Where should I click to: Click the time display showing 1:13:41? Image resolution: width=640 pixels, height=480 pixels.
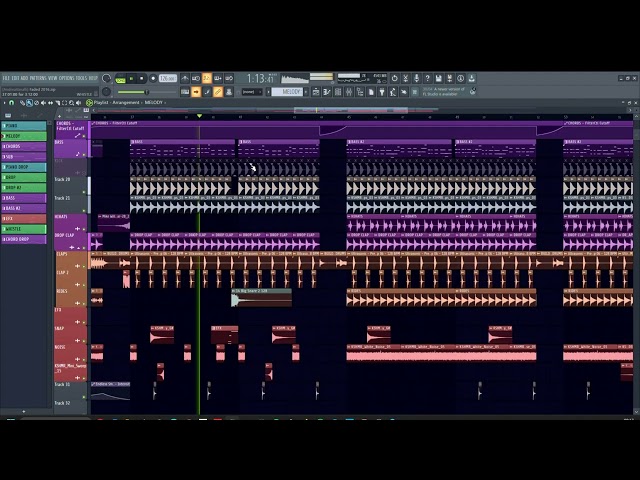click(260, 78)
